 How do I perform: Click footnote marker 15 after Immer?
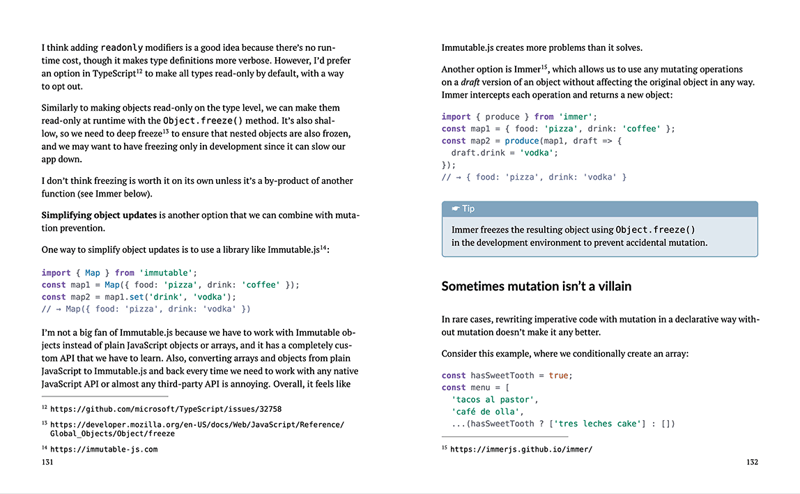[544, 66]
